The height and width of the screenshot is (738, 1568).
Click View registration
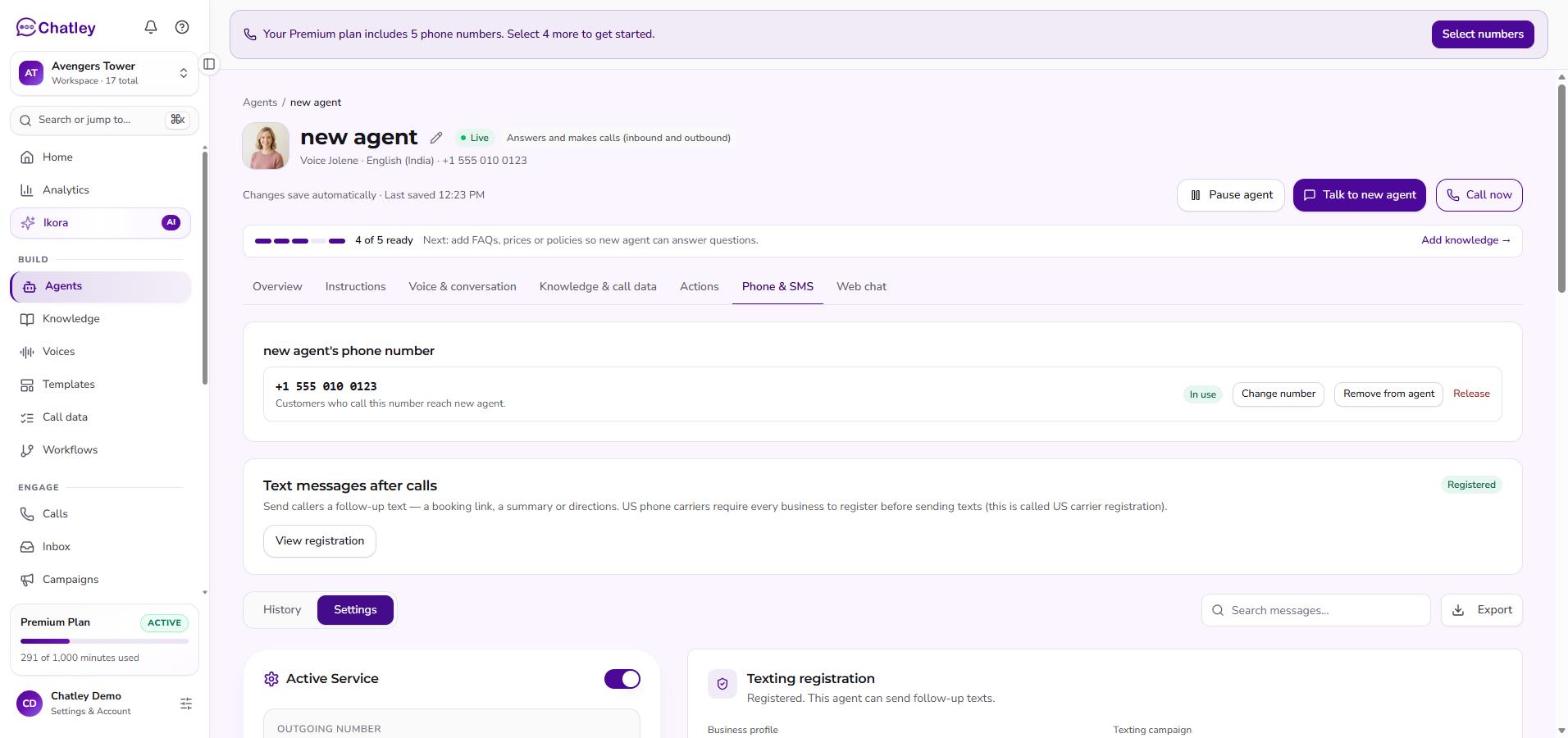coord(320,541)
